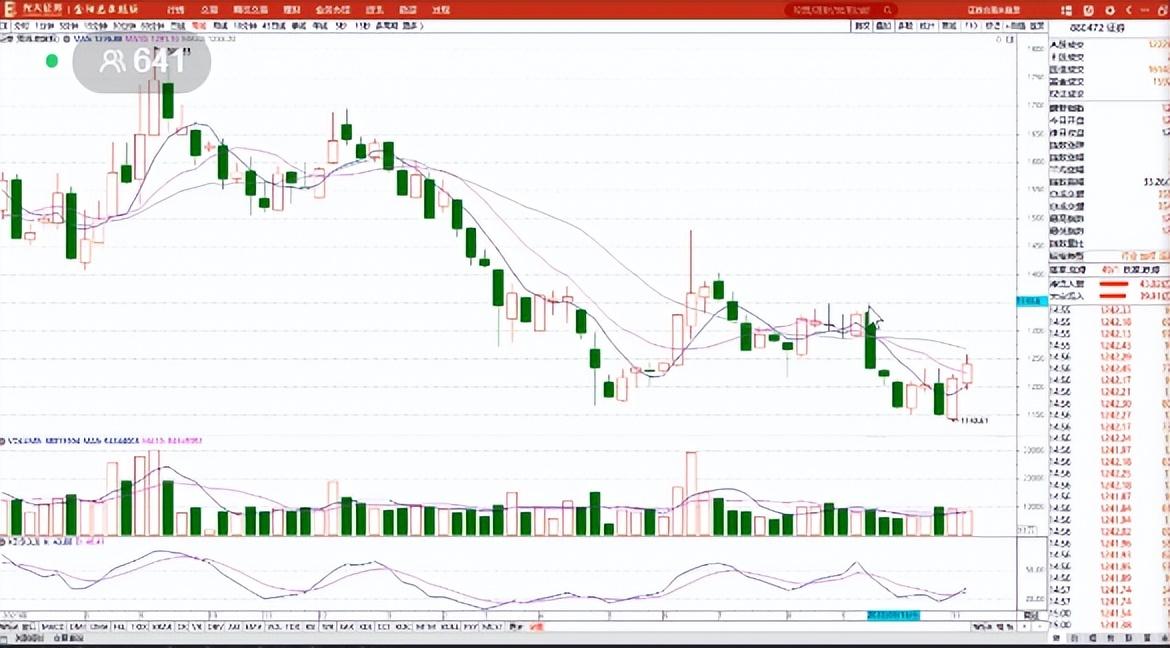The height and width of the screenshot is (648, 1170).
Task: Open the 资讯 menu in the top bar
Action: point(375,10)
